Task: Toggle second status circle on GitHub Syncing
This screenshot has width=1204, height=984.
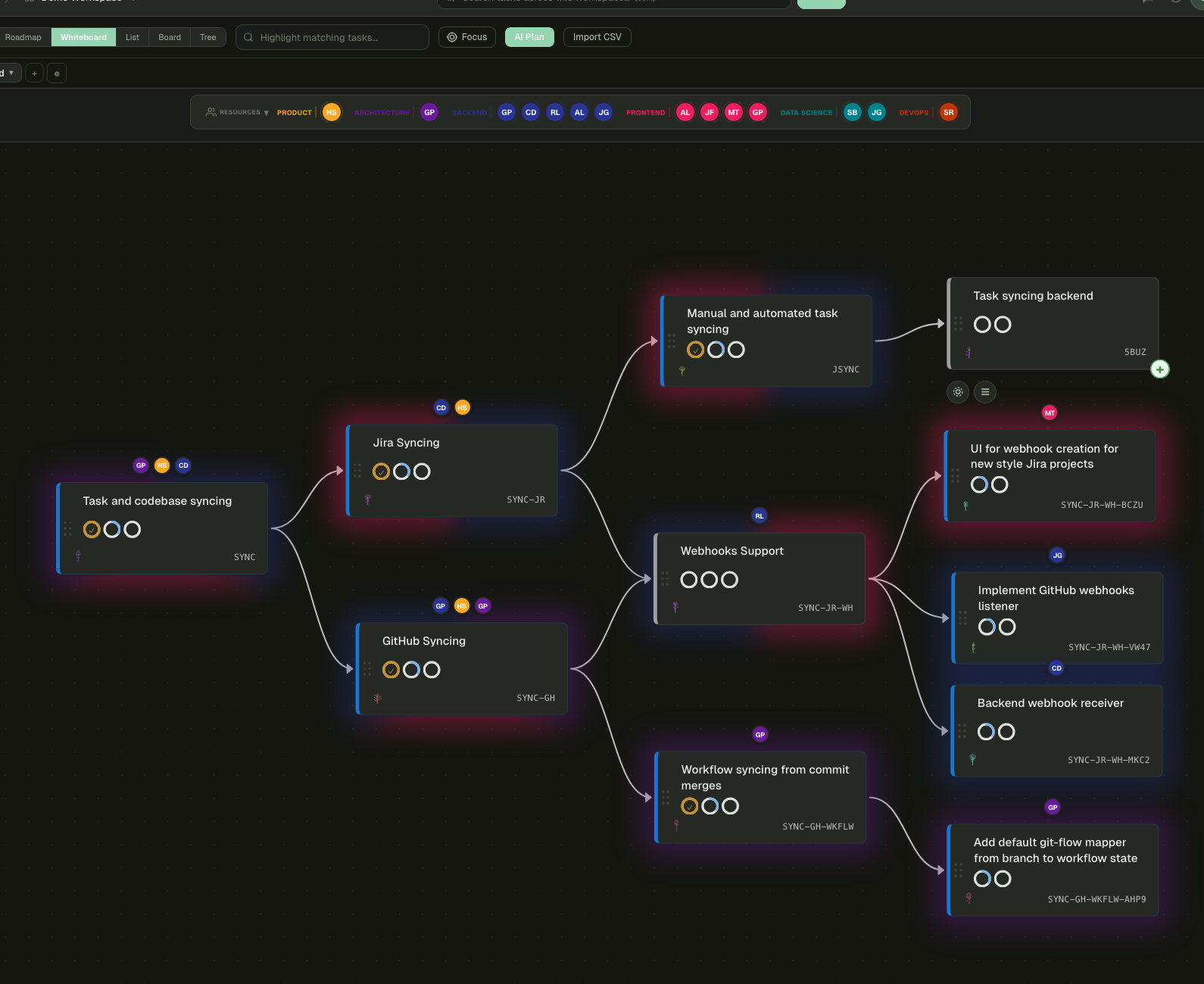Action: point(411,669)
